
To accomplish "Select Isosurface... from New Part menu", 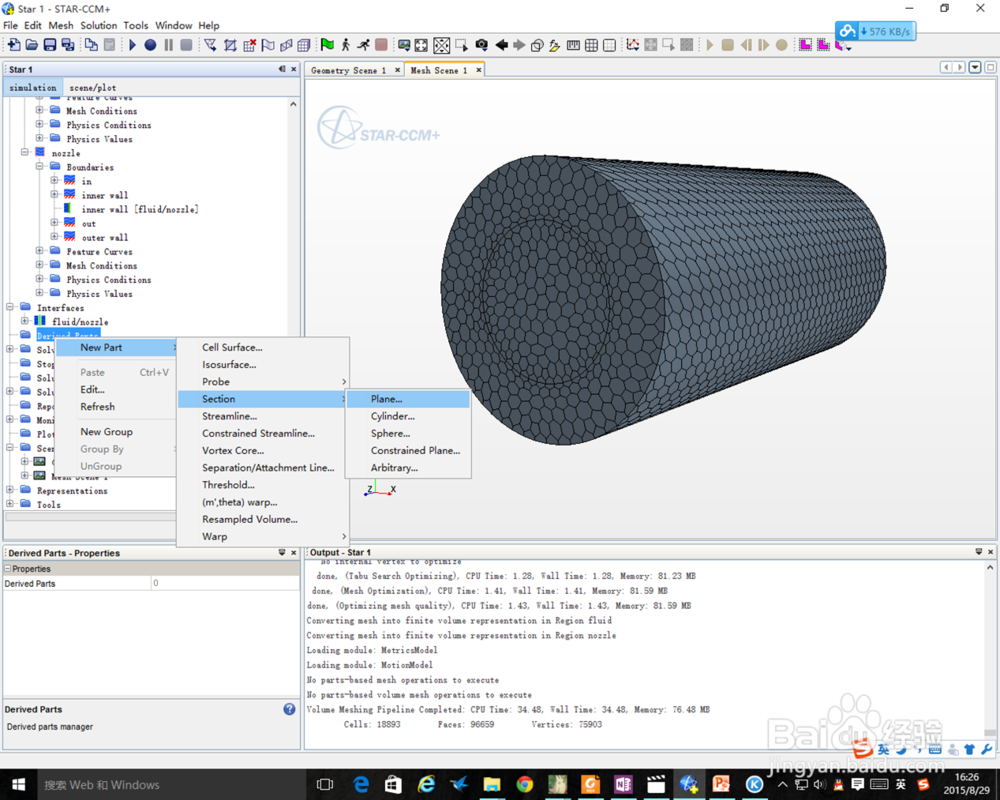I will point(263,364).
